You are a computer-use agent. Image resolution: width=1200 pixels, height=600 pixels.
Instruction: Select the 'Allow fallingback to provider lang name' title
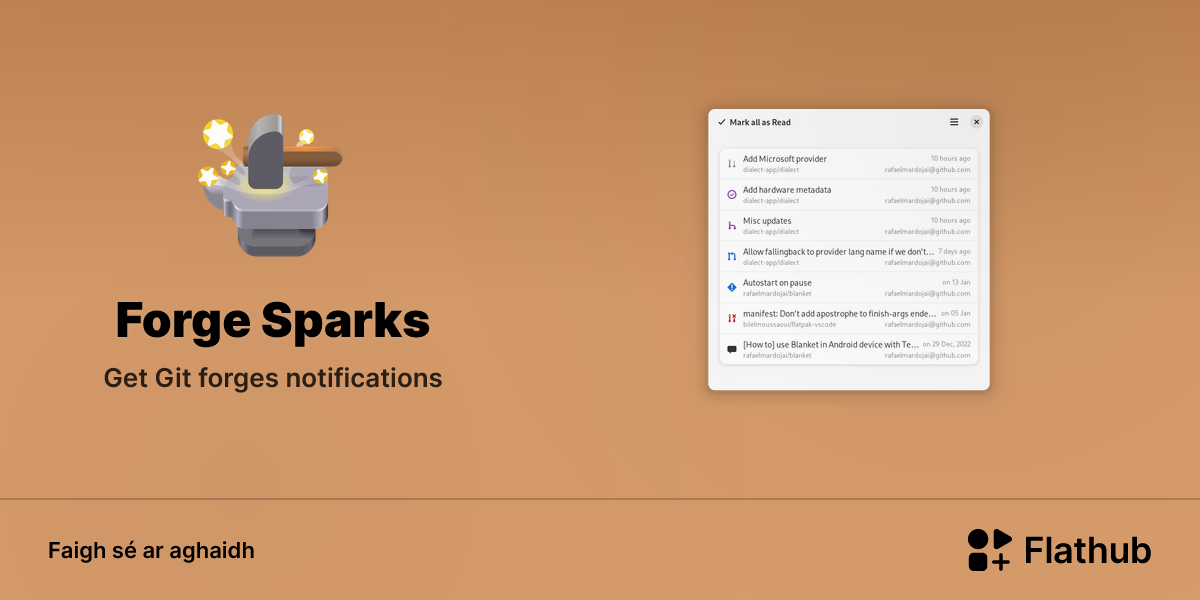[x=839, y=252]
